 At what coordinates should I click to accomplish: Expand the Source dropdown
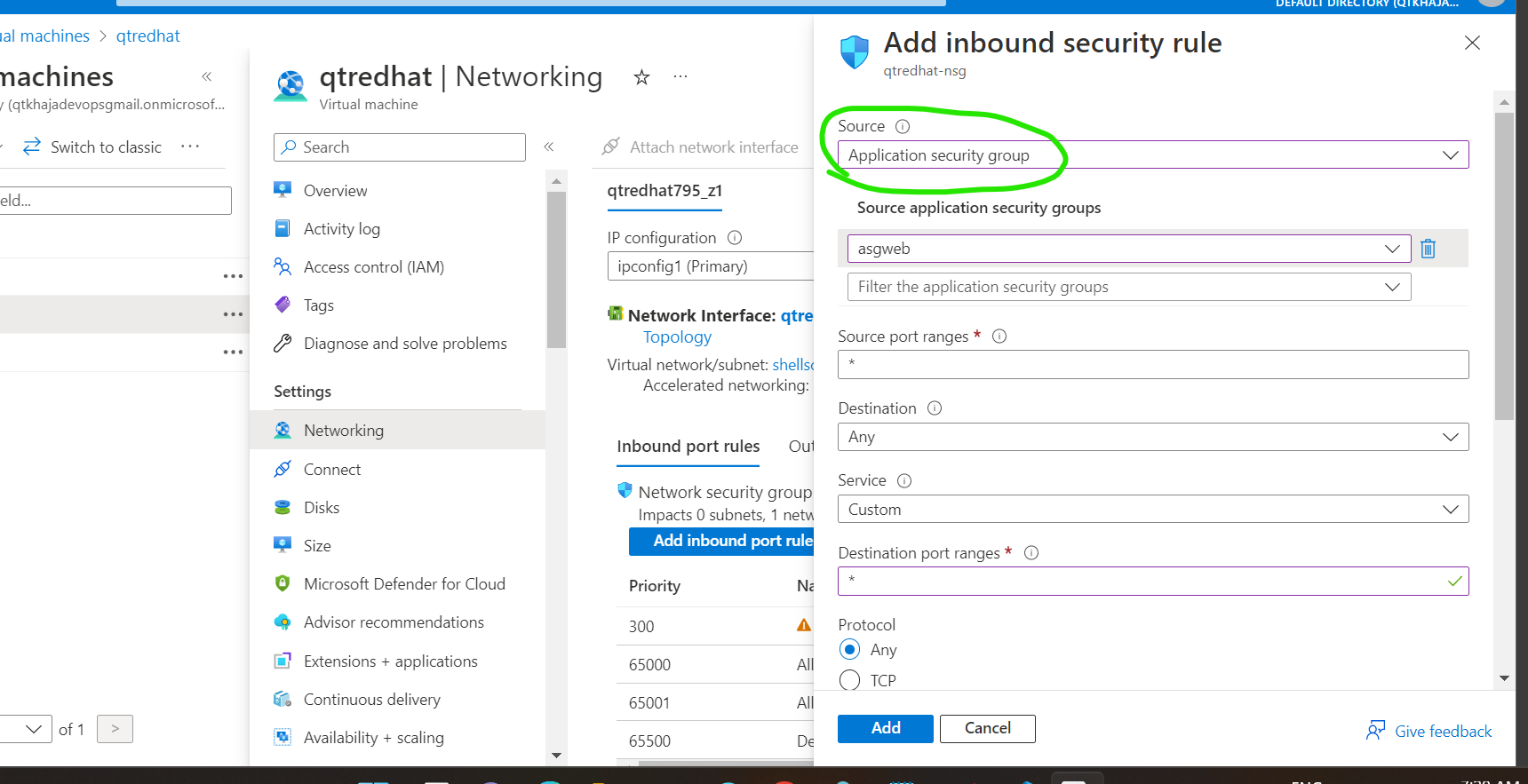pyautogui.click(x=1152, y=154)
